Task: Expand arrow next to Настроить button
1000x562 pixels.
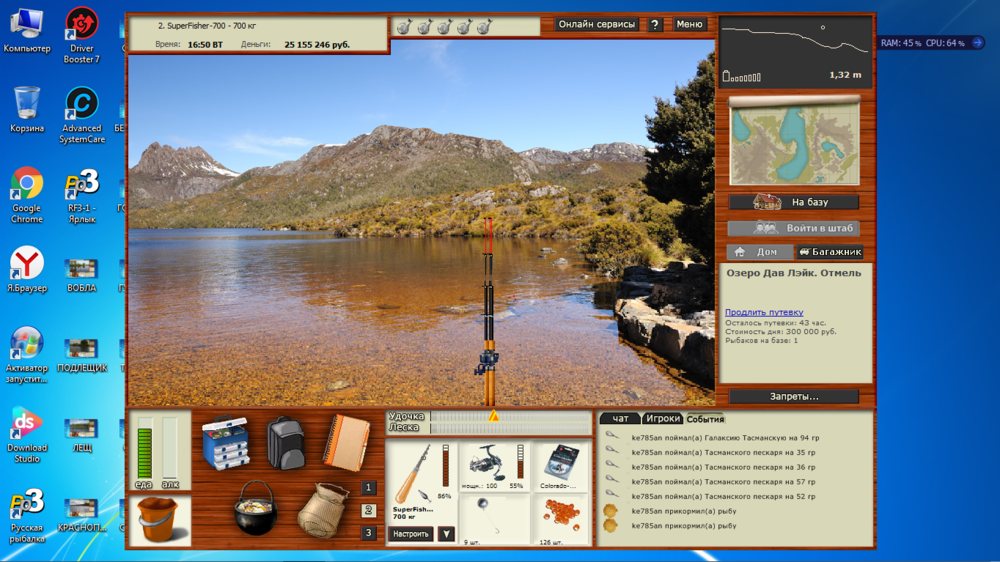Action: click(446, 534)
